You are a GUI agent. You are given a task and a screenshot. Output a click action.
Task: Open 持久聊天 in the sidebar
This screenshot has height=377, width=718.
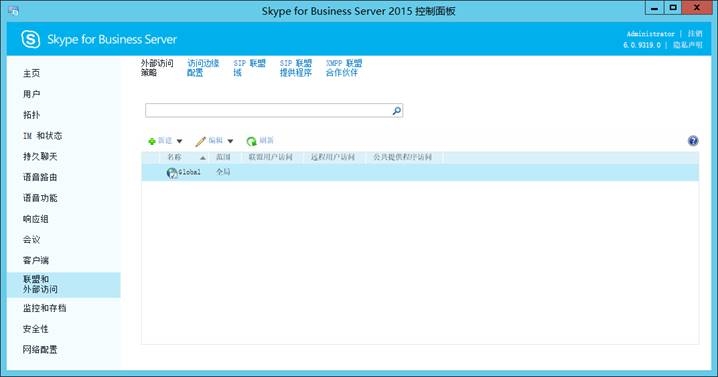[40, 156]
